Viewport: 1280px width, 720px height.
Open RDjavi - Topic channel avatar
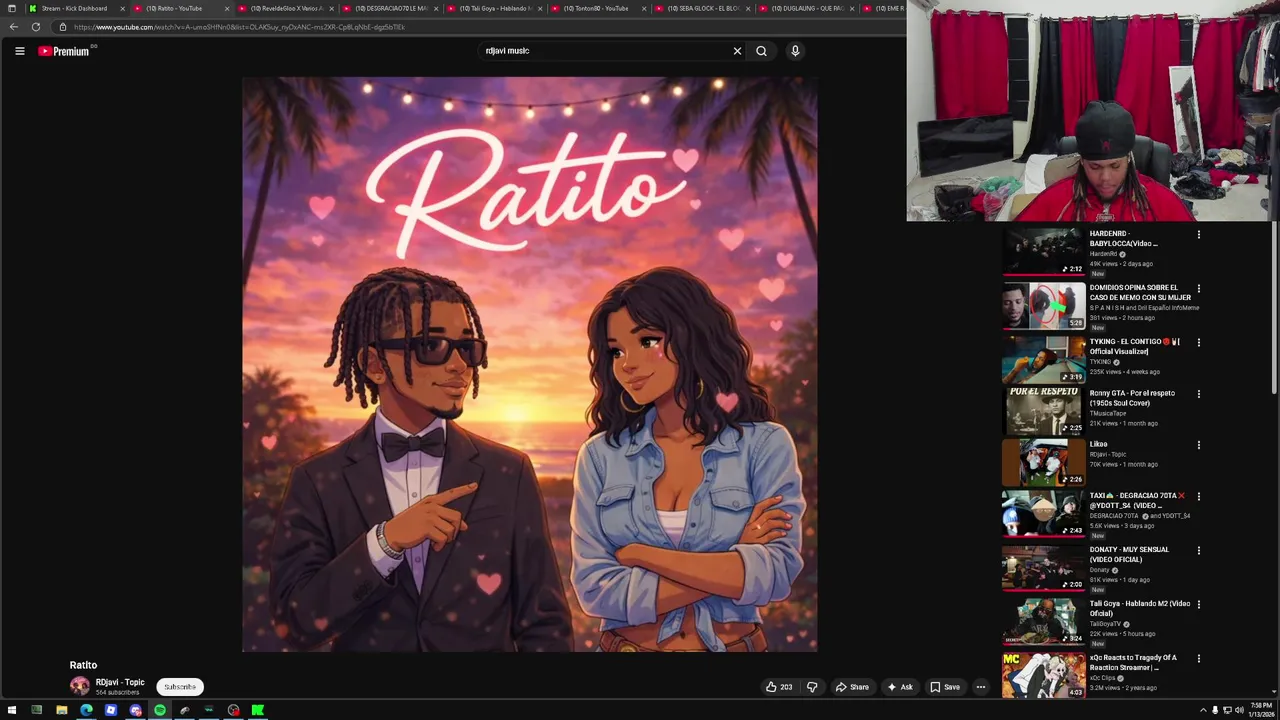[79, 686]
